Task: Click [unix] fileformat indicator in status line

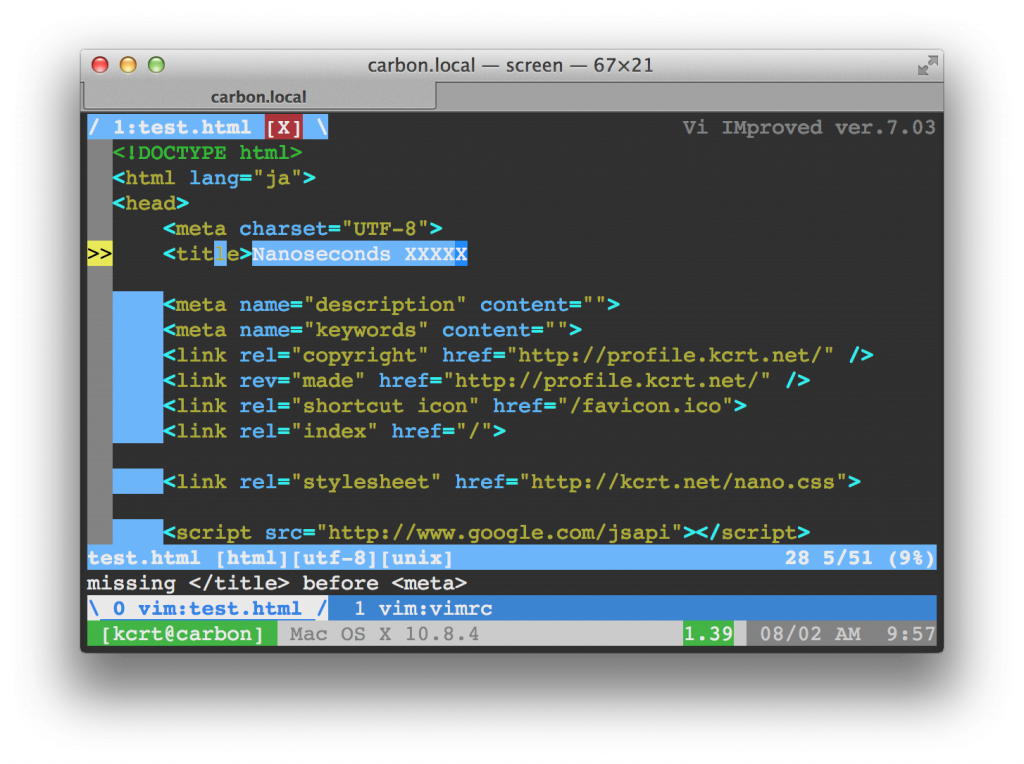Action: tap(417, 558)
